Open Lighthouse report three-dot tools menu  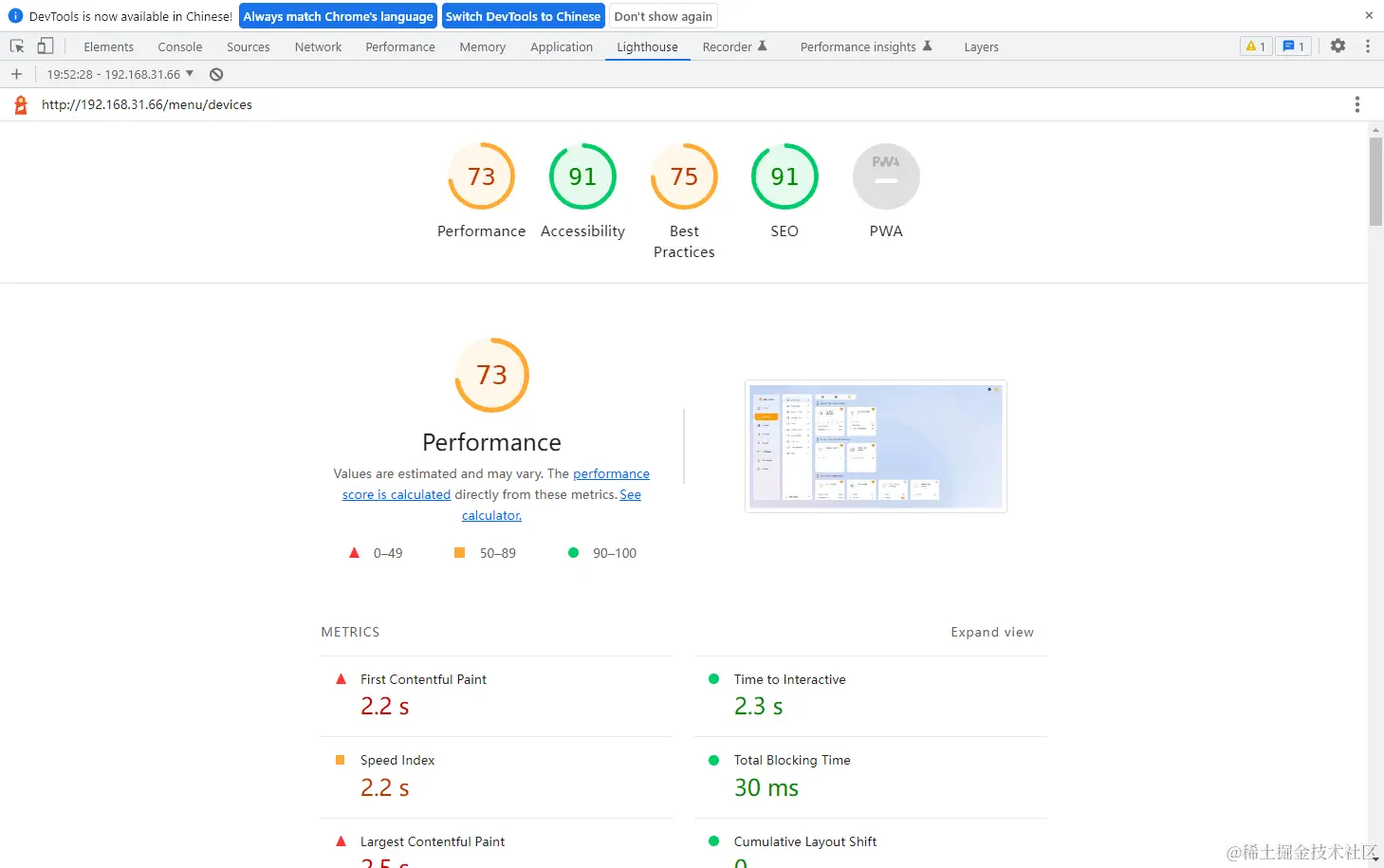tap(1356, 104)
